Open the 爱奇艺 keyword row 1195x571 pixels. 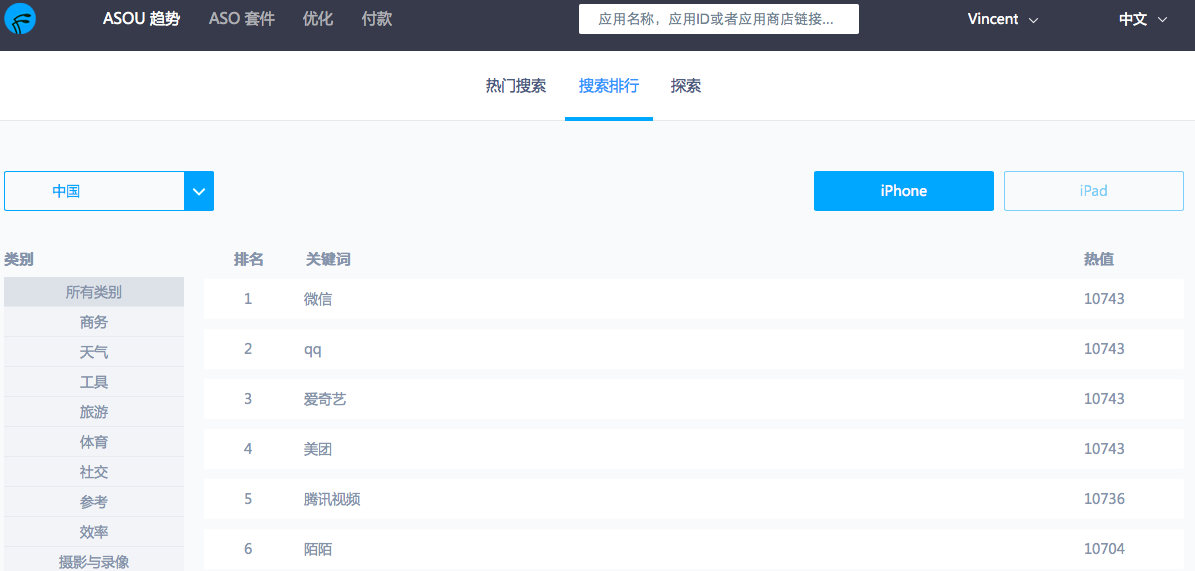pos(694,399)
